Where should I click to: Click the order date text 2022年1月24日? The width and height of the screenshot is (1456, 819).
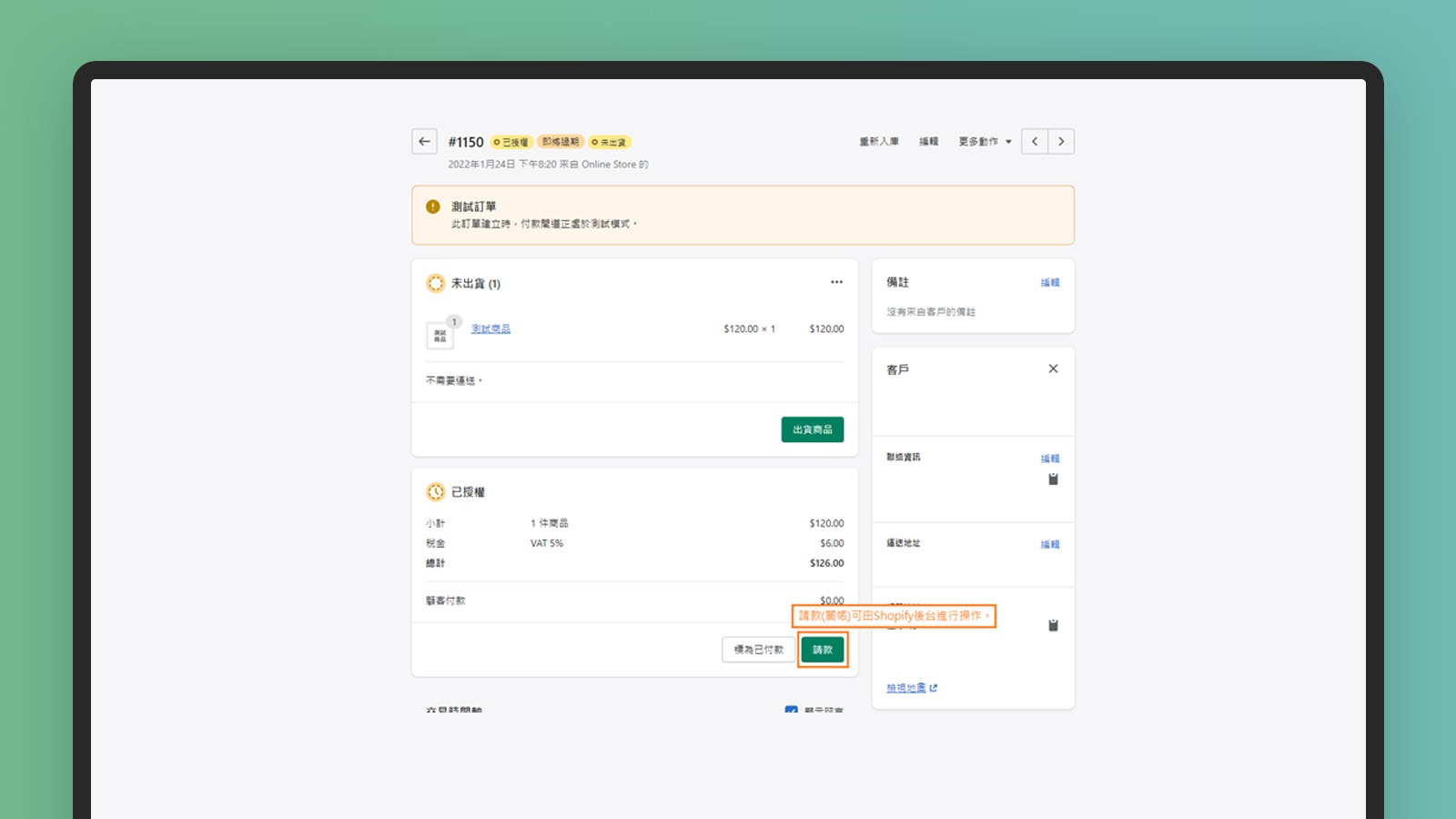481,165
